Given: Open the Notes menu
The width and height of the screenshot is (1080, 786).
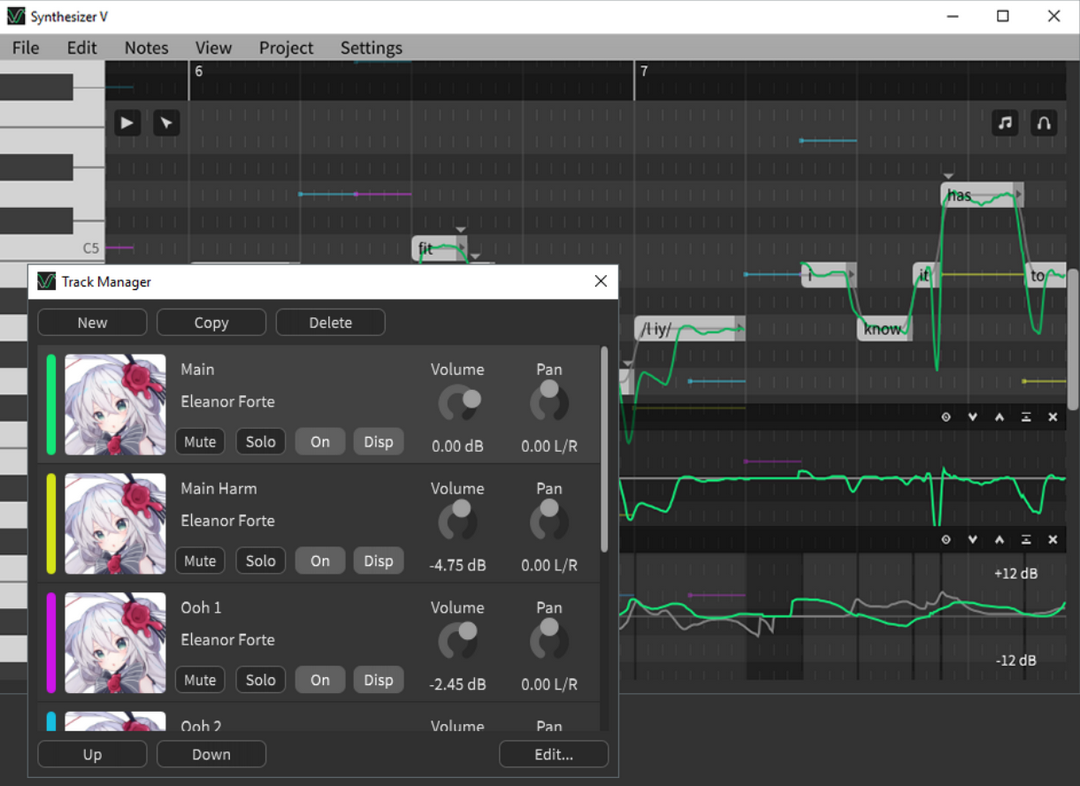Looking at the screenshot, I should [146, 48].
